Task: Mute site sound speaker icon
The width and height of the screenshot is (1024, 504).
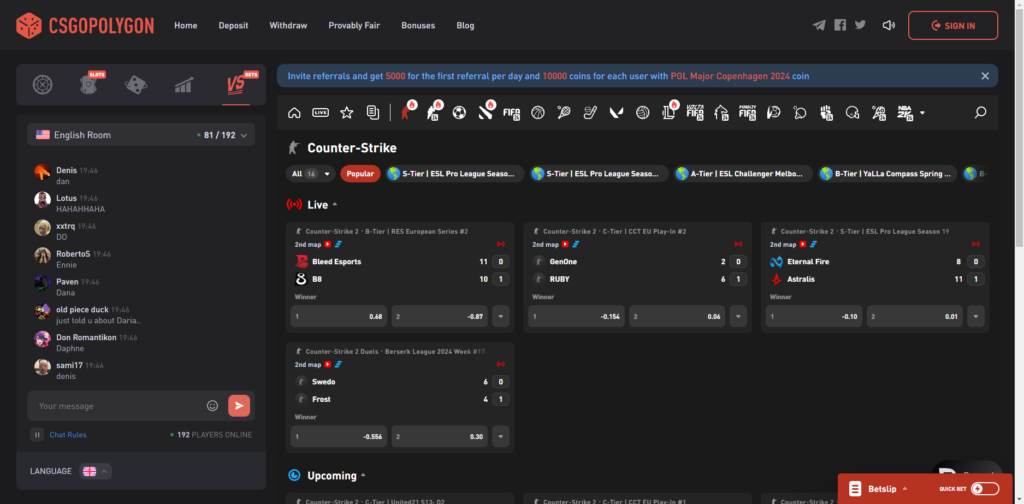Action: click(888, 25)
